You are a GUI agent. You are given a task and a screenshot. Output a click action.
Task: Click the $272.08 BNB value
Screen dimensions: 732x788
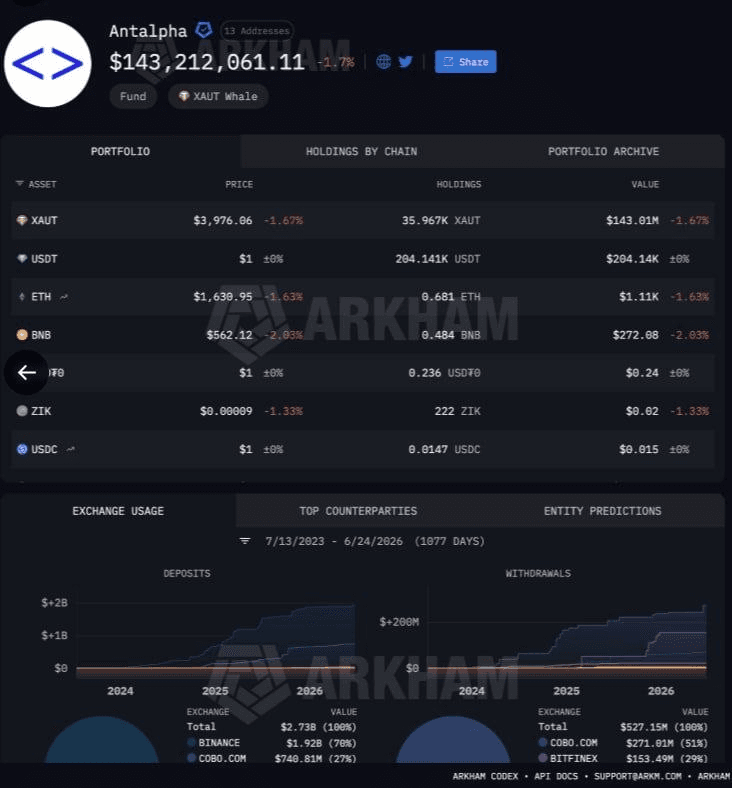coord(635,335)
